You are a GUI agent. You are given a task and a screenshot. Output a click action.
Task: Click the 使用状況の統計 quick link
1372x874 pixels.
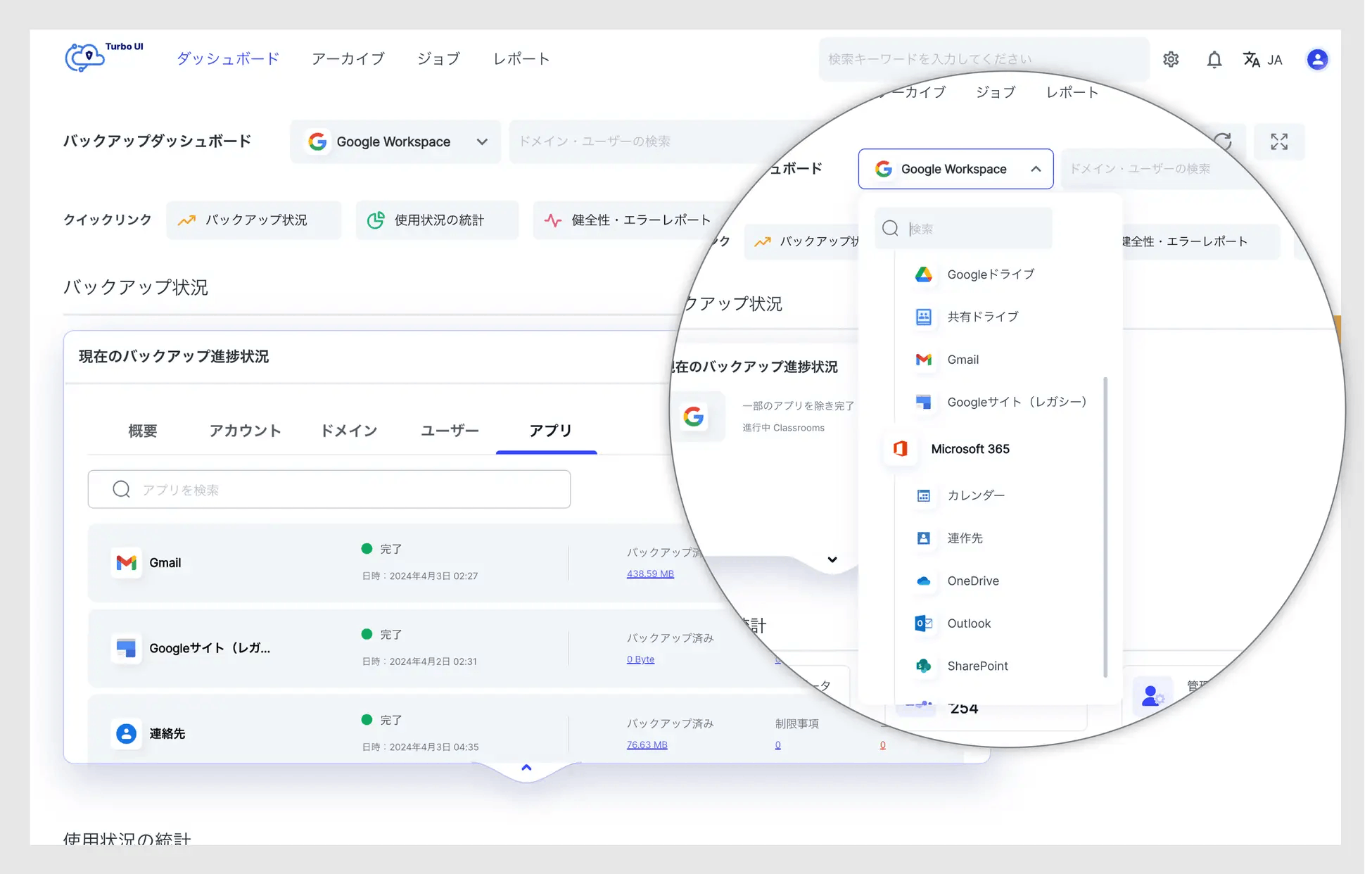pyautogui.click(x=437, y=220)
